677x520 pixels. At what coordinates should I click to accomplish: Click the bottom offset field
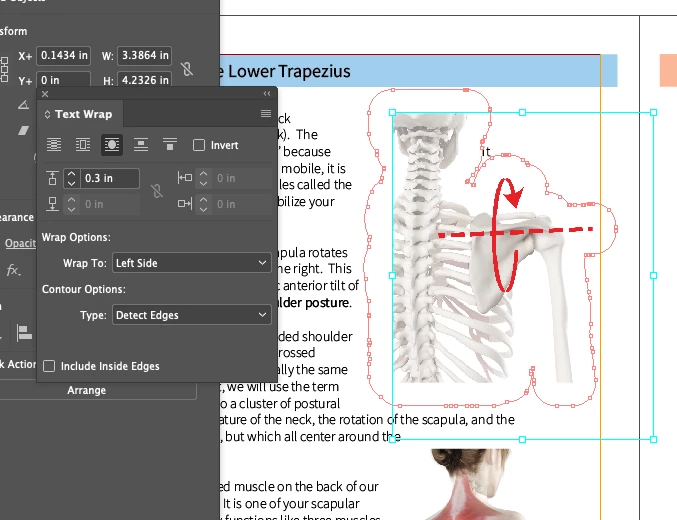[x=110, y=204]
